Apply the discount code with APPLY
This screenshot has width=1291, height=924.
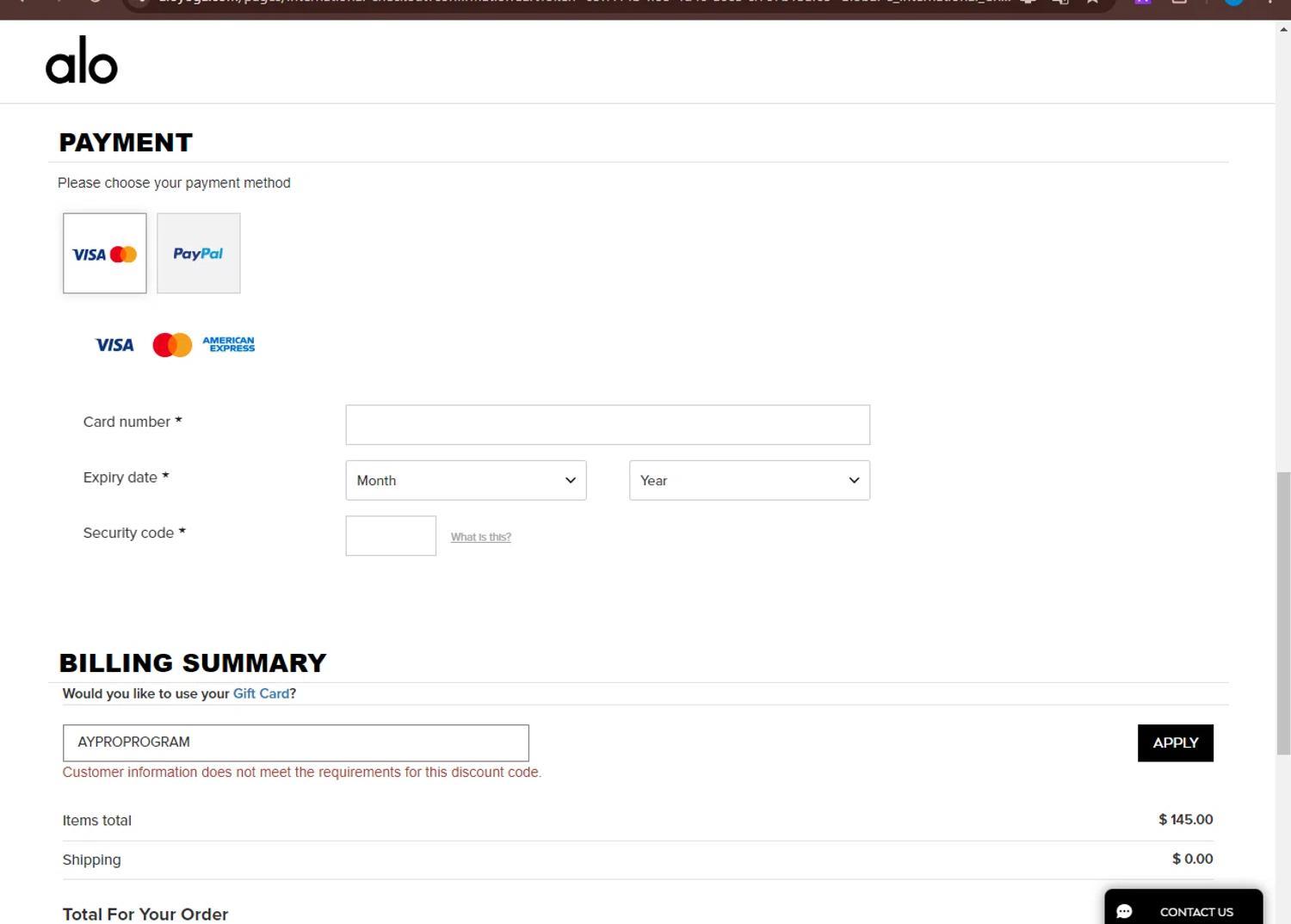coord(1176,742)
